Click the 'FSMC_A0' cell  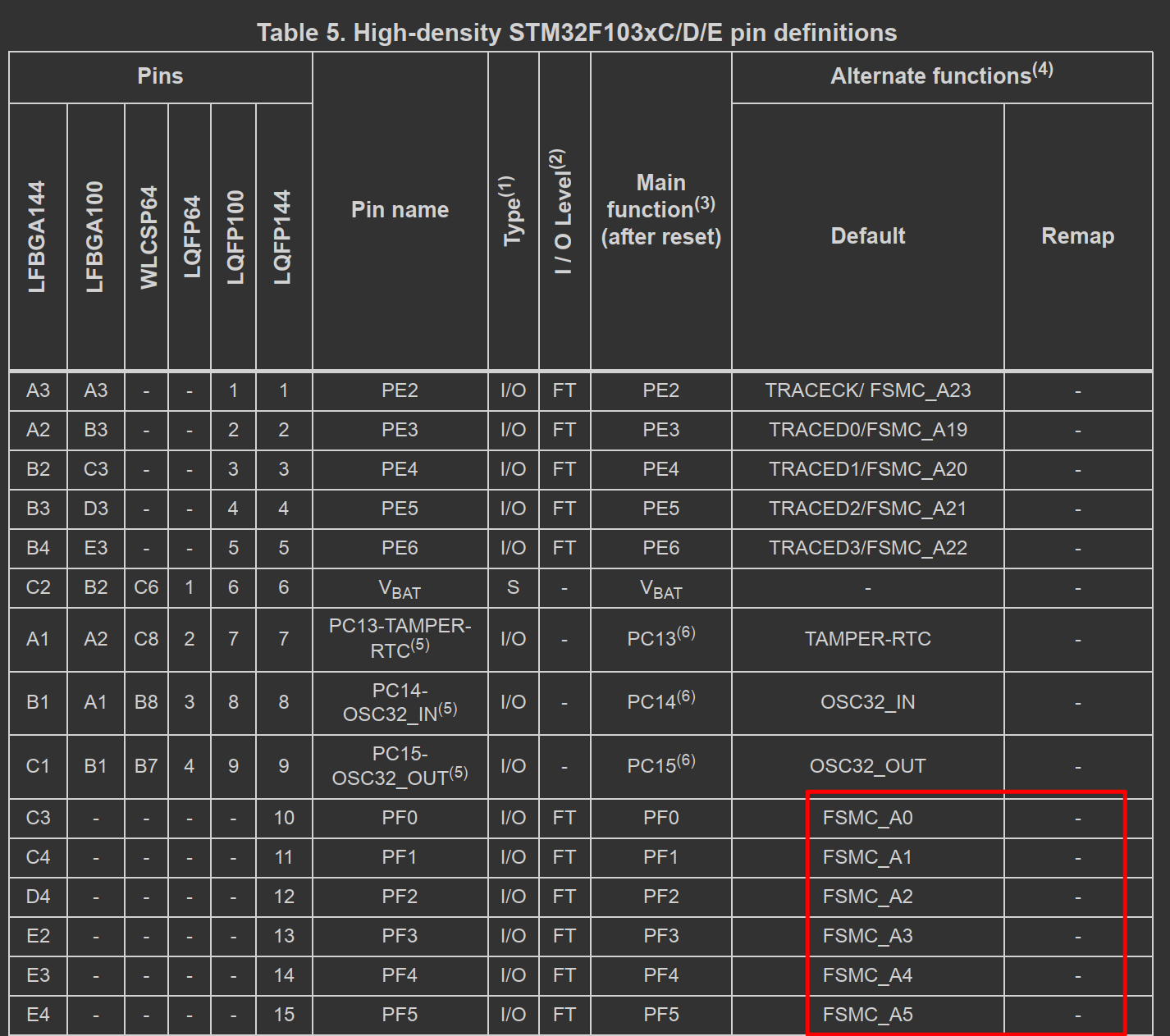tap(868, 818)
